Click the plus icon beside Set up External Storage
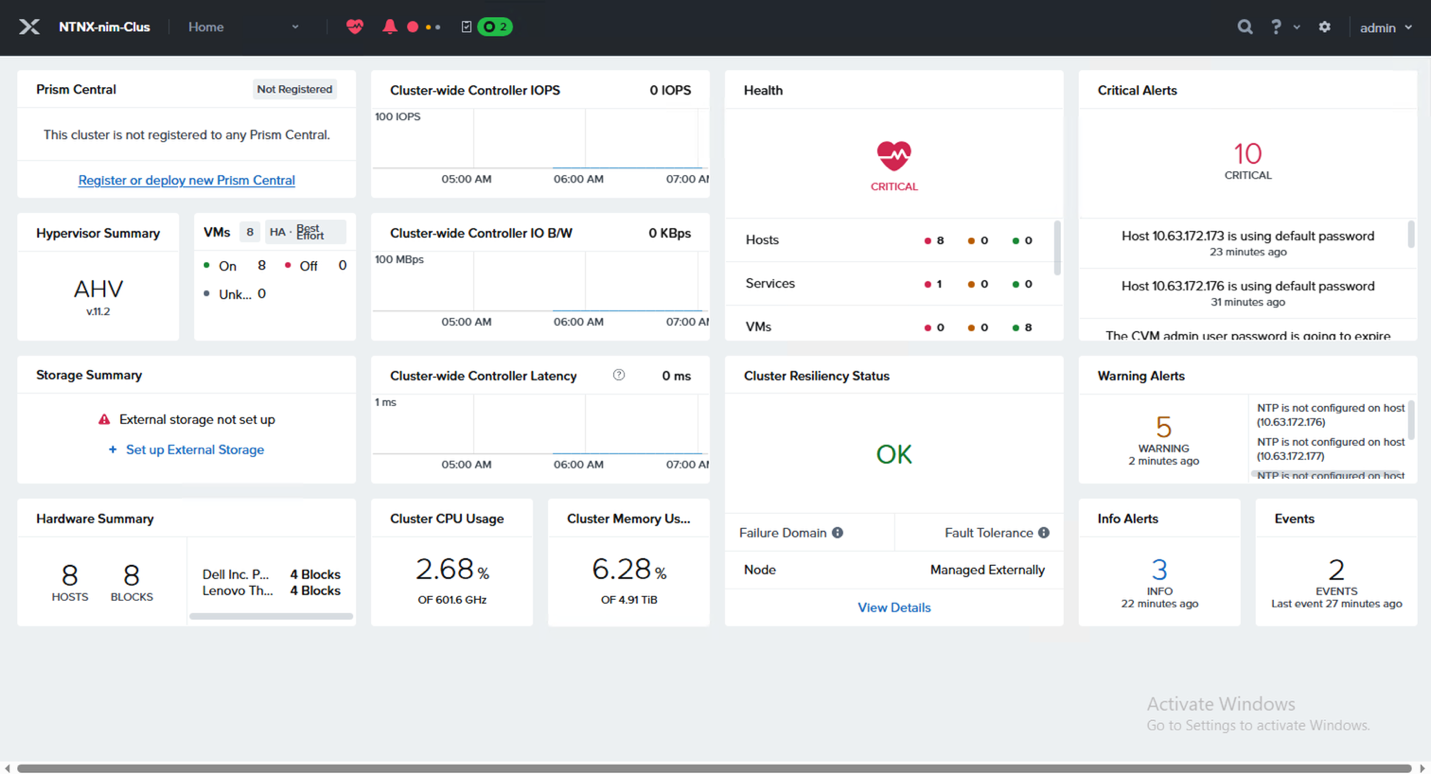This screenshot has width=1431, height=774. tap(113, 450)
